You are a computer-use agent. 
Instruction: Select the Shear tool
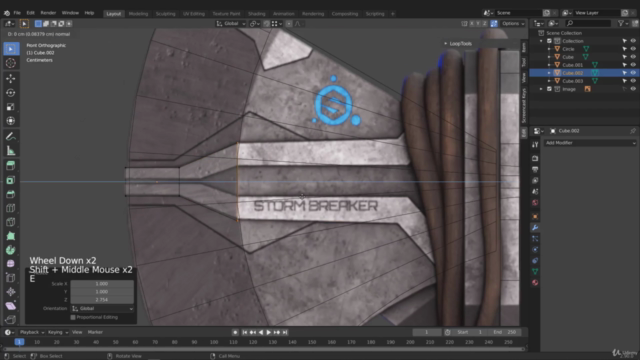(x=11, y=305)
